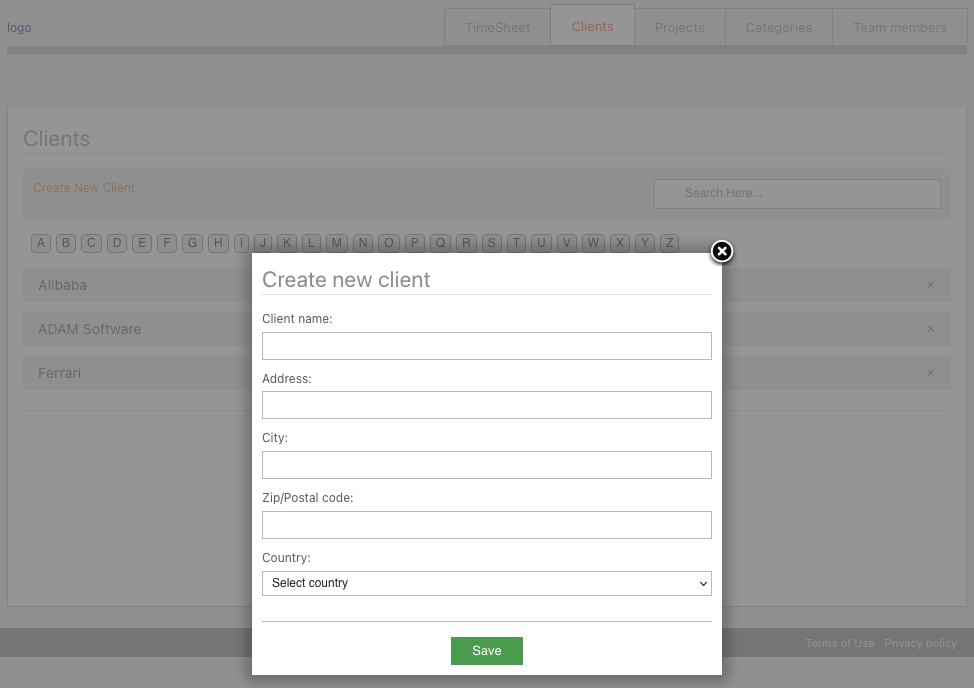This screenshot has height=688, width=974.
Task: Save the new client
Action: [x=486, y=650]
